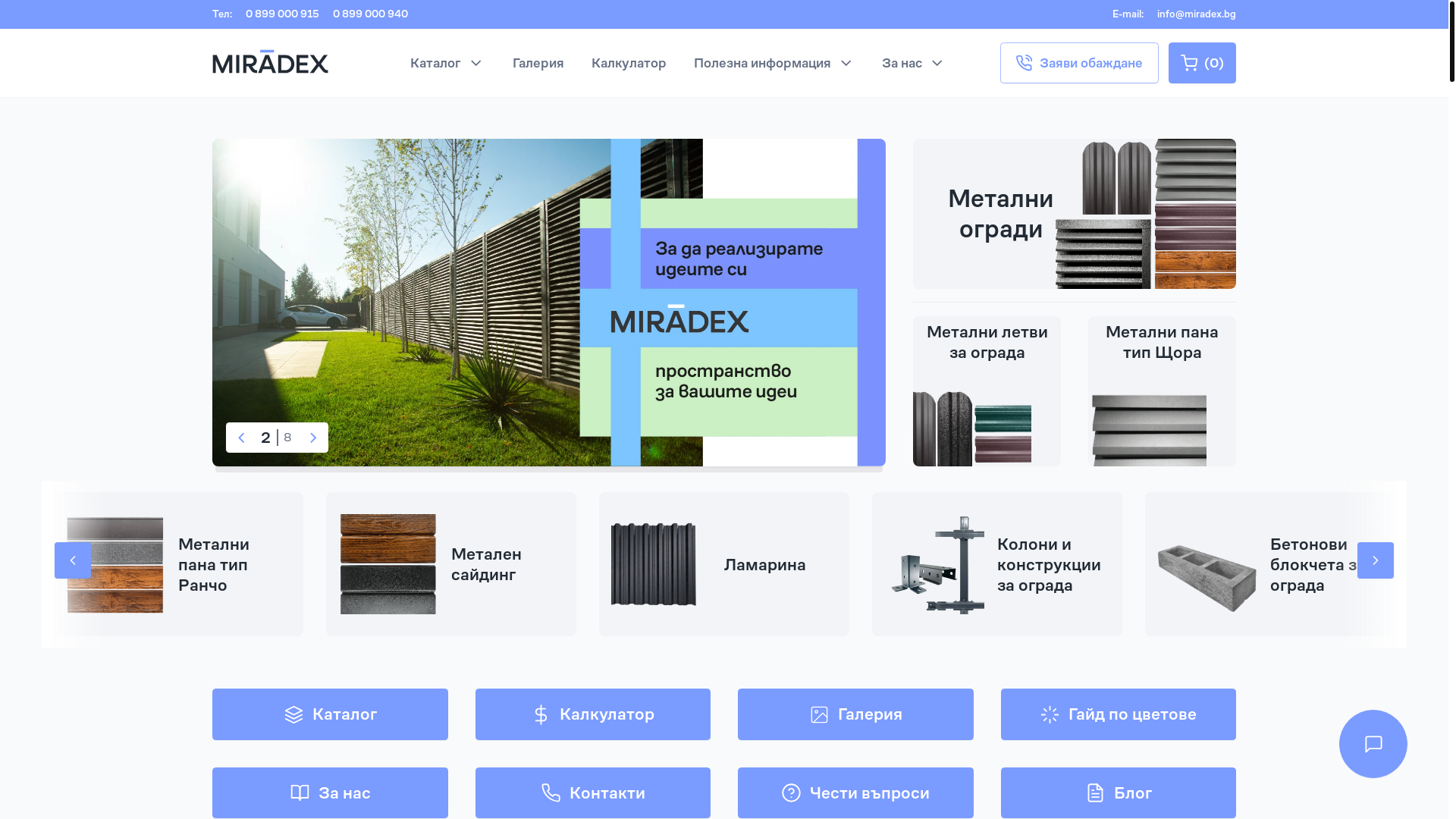
Task: Open Колони и конструкции за ограда card
Action: (x=997, y=564)
